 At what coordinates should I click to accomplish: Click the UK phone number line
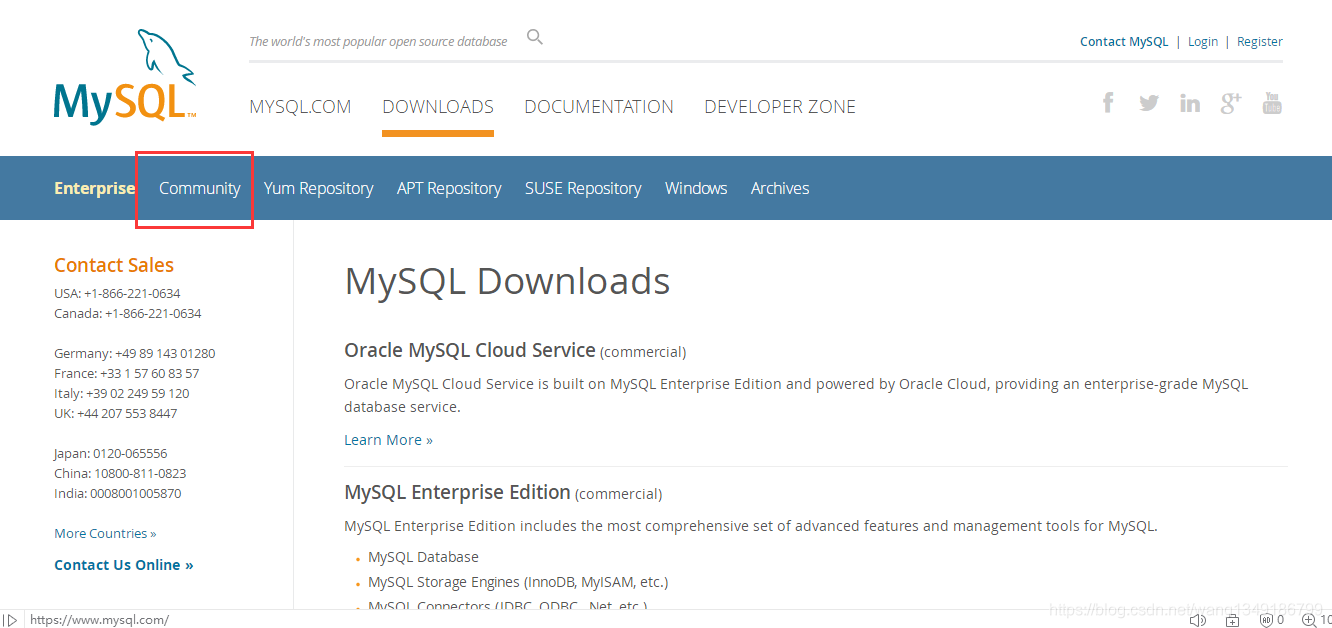click(116, 413)
